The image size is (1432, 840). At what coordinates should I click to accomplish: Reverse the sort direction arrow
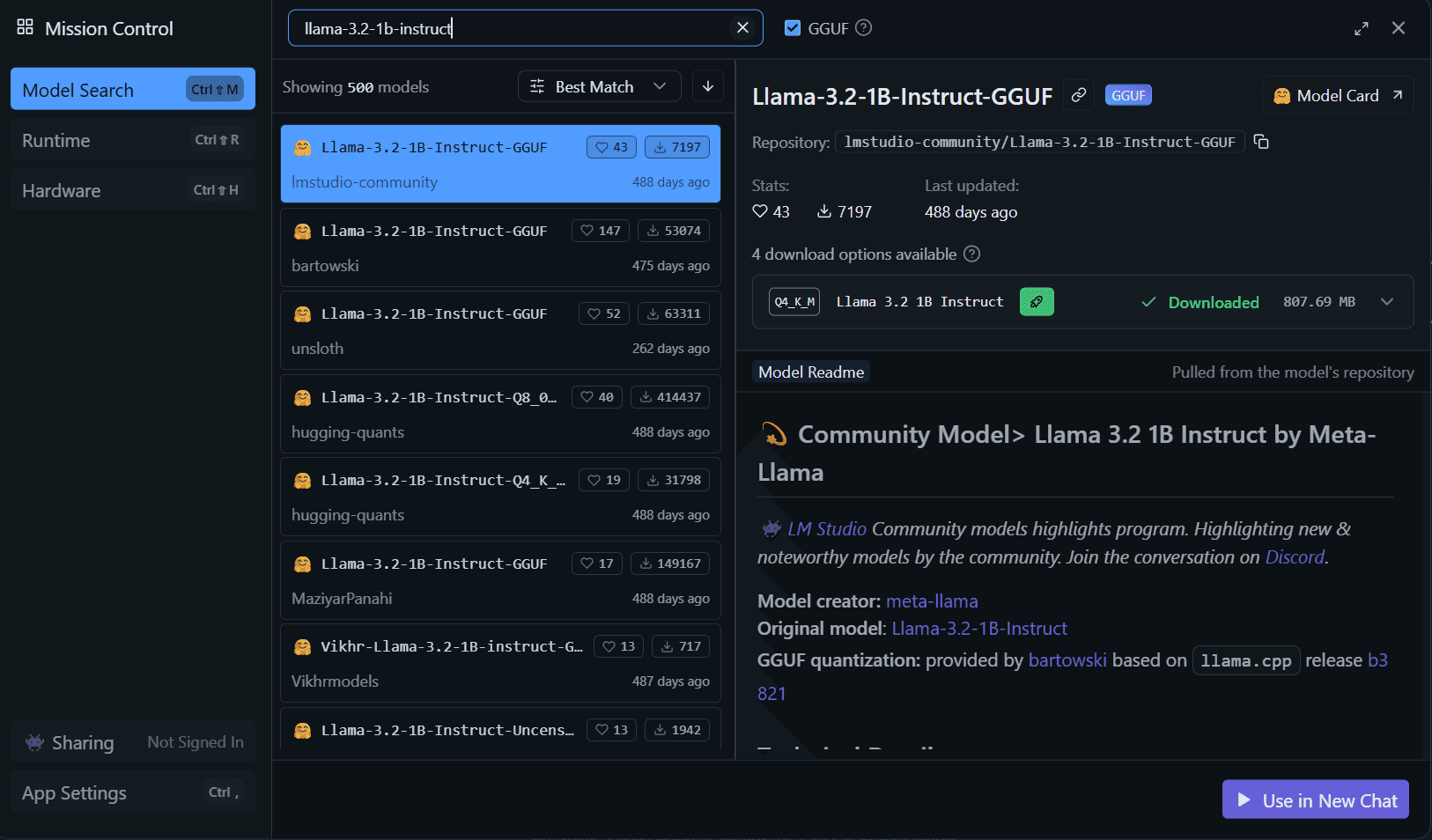(x=708, y=86)
